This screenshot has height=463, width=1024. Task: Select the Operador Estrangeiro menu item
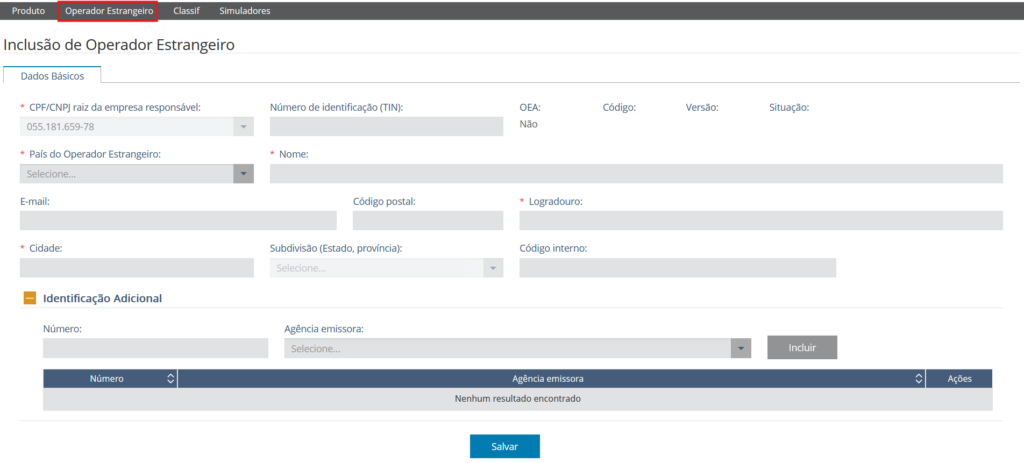[x=109, y=10]
